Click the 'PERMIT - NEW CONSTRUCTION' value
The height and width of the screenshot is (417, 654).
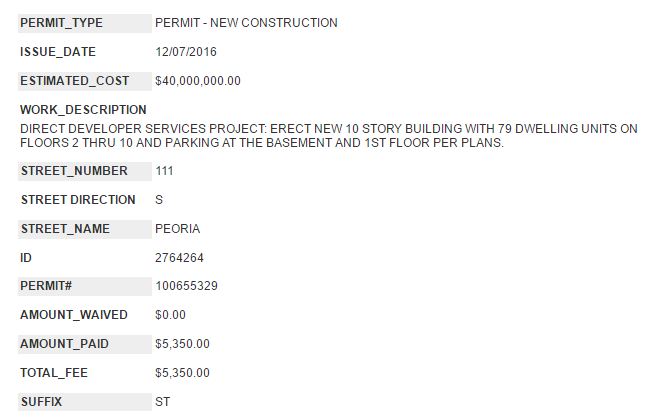click(x=246, y=22)
